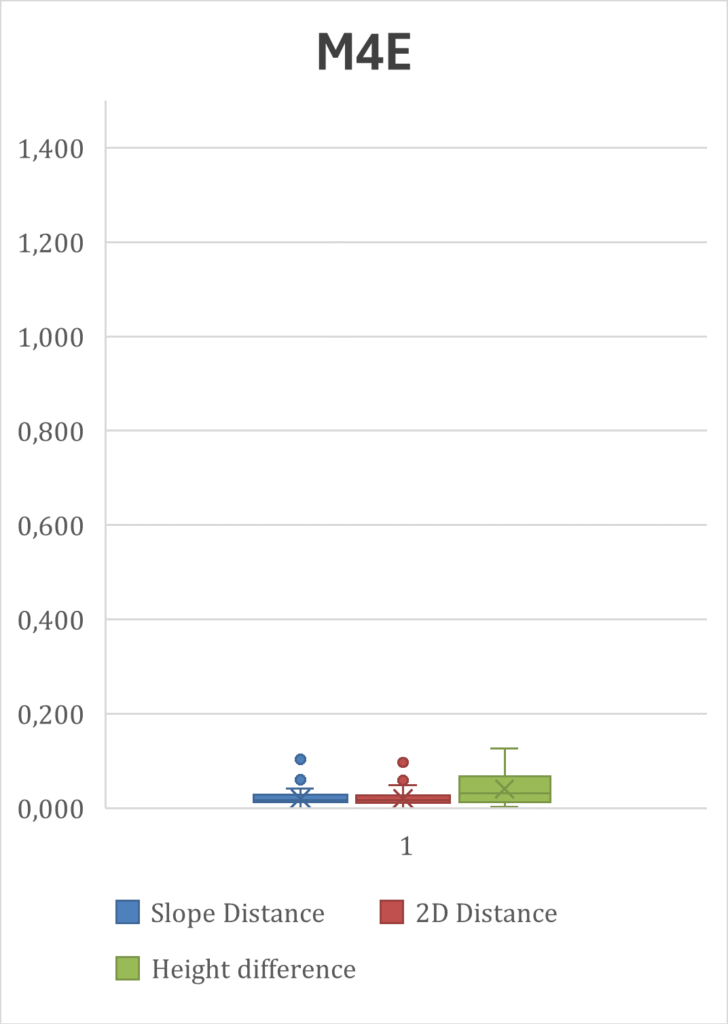
Task: Click the chart title M4E
Action: [364, 53]
